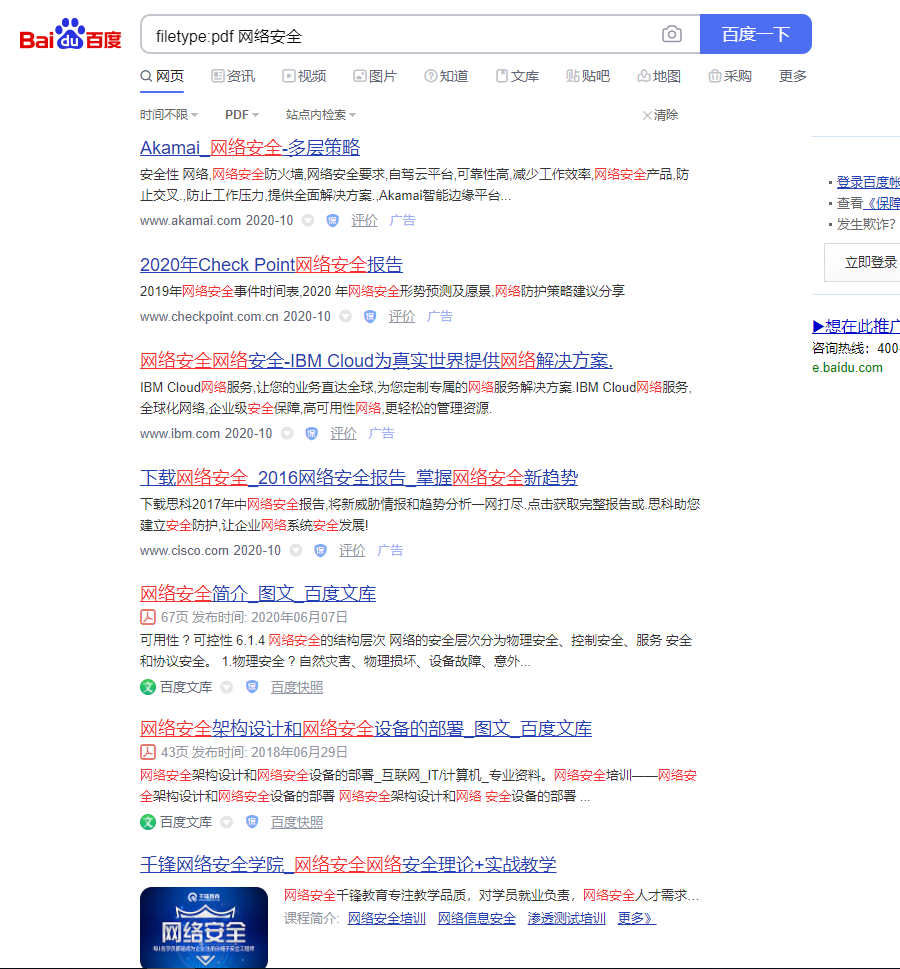Open 网络安全简介_图文_百度文库 result
Image resolution: width=900 pixels, height=969 pixels.
pos(258,593)
